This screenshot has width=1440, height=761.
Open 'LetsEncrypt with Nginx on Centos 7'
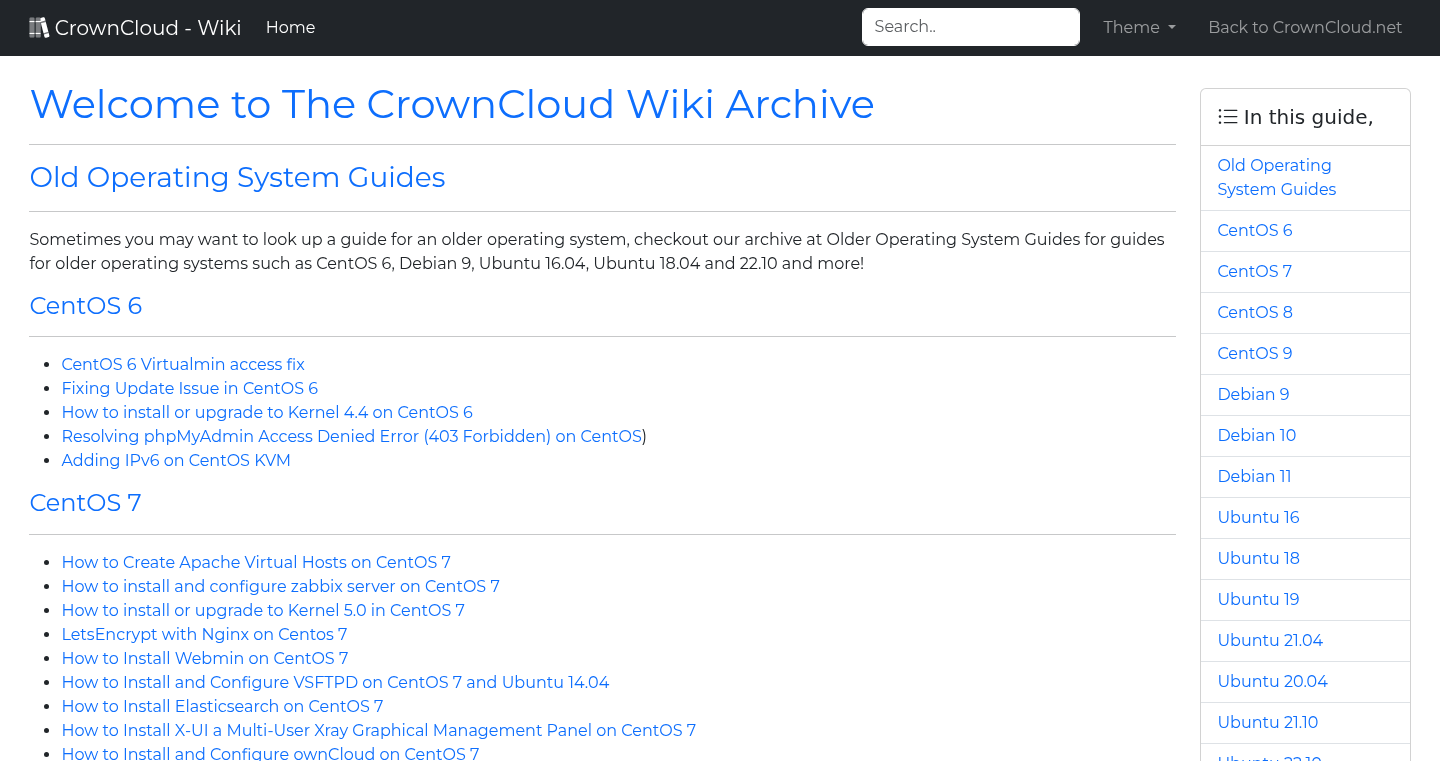tap(204, 634)
